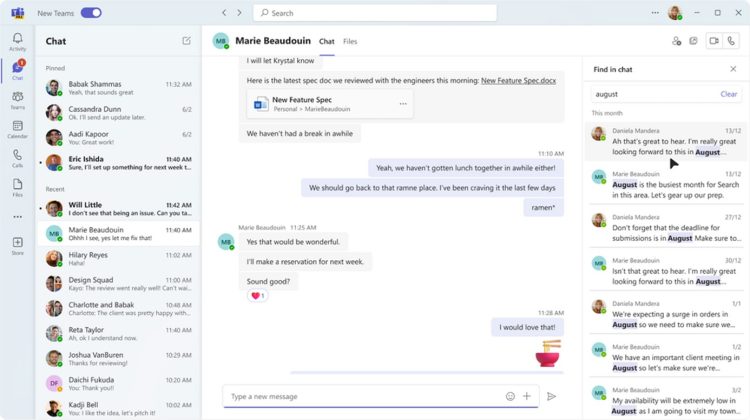Clear the august search term

pos(728,94)
